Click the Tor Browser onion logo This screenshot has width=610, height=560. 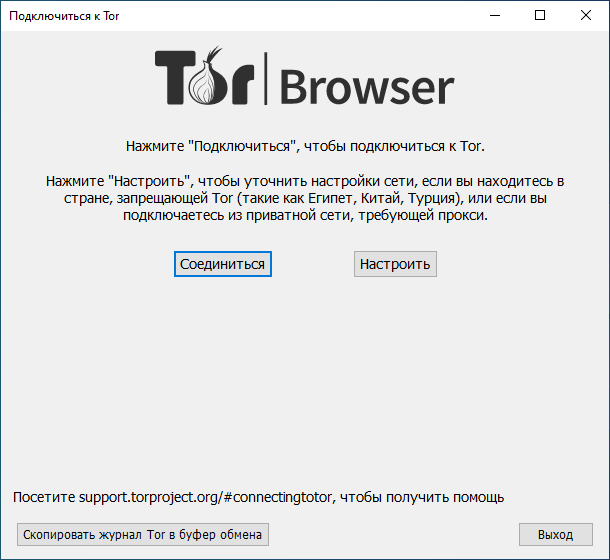click(304, 77)
